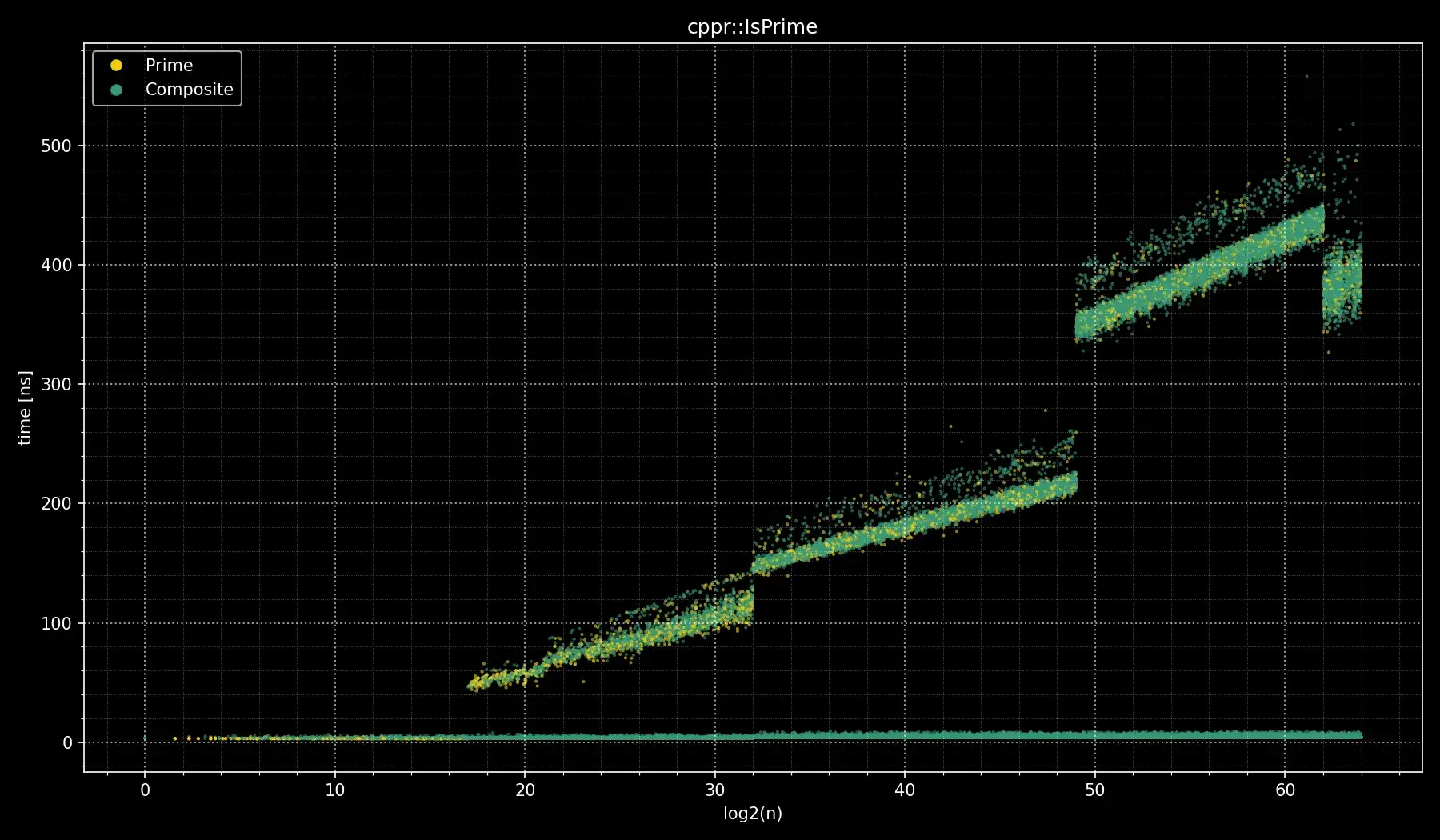This screenshot has width=1440, height=840.
Task: Click the x-axis tick label 60
Action: click(x=1285, y=790)
